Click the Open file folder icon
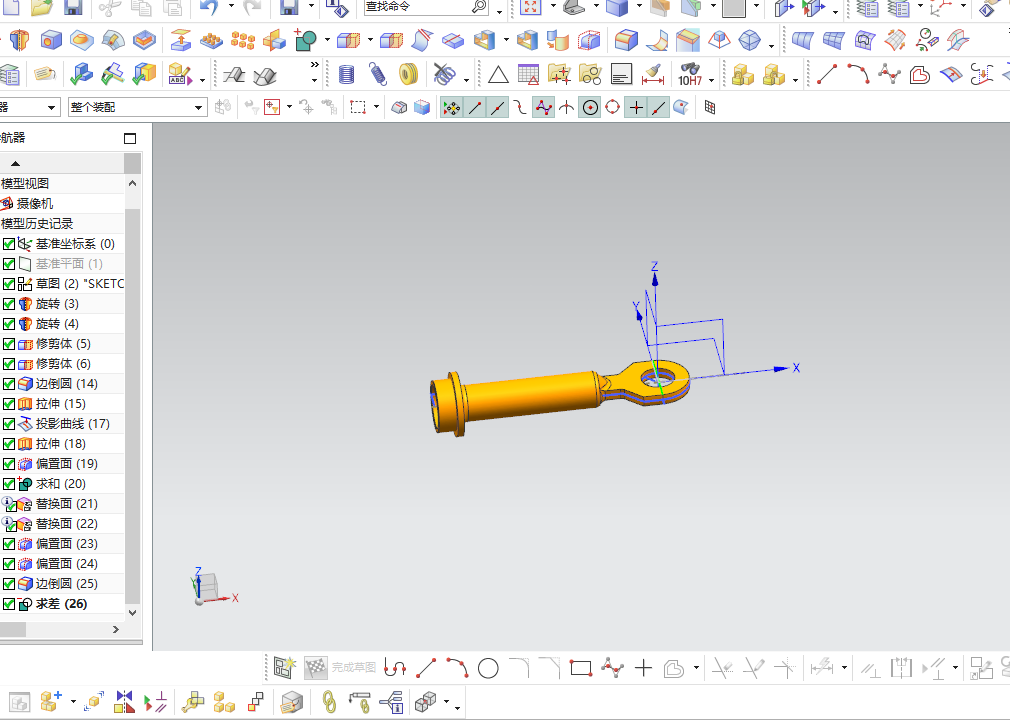1010x721 pixels. [x=42, y=7]
